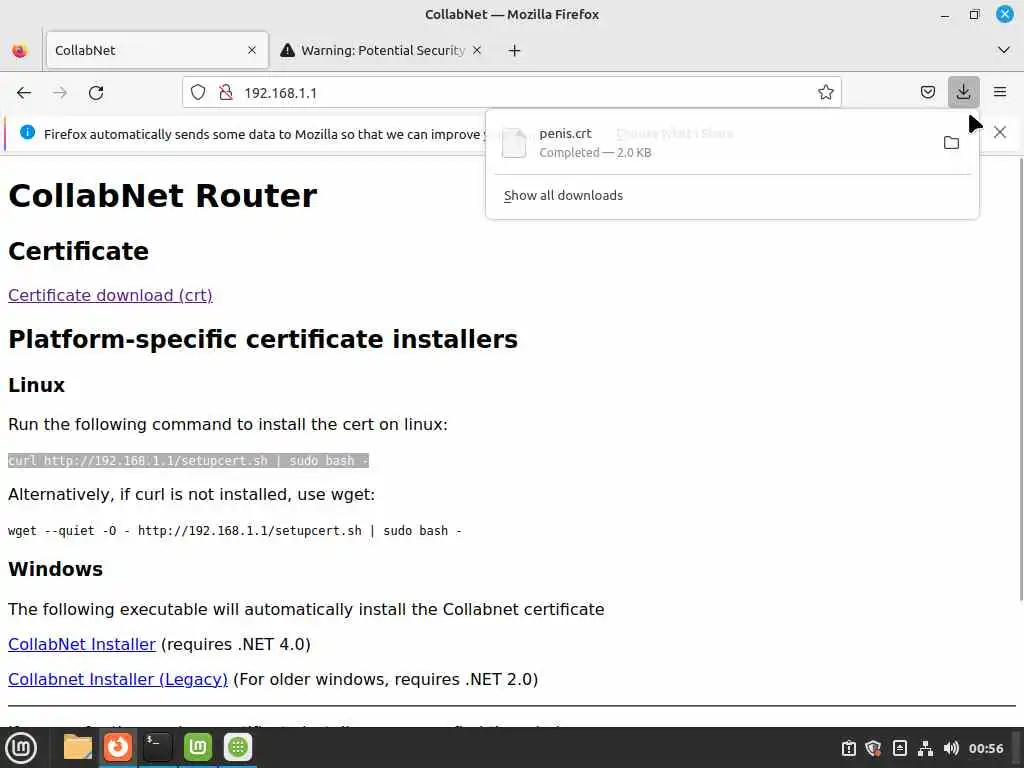The image size is (1024, 768).
Task: Go back to the previous page
Action: [24, 93]
